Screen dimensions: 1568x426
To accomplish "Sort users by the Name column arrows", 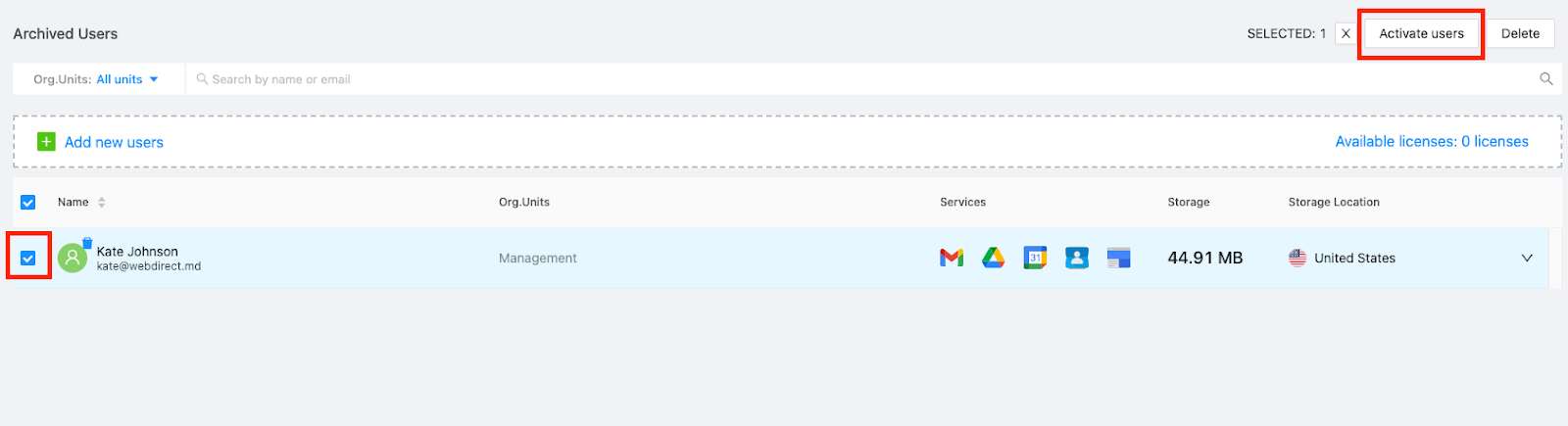I will tap(102, 203).
